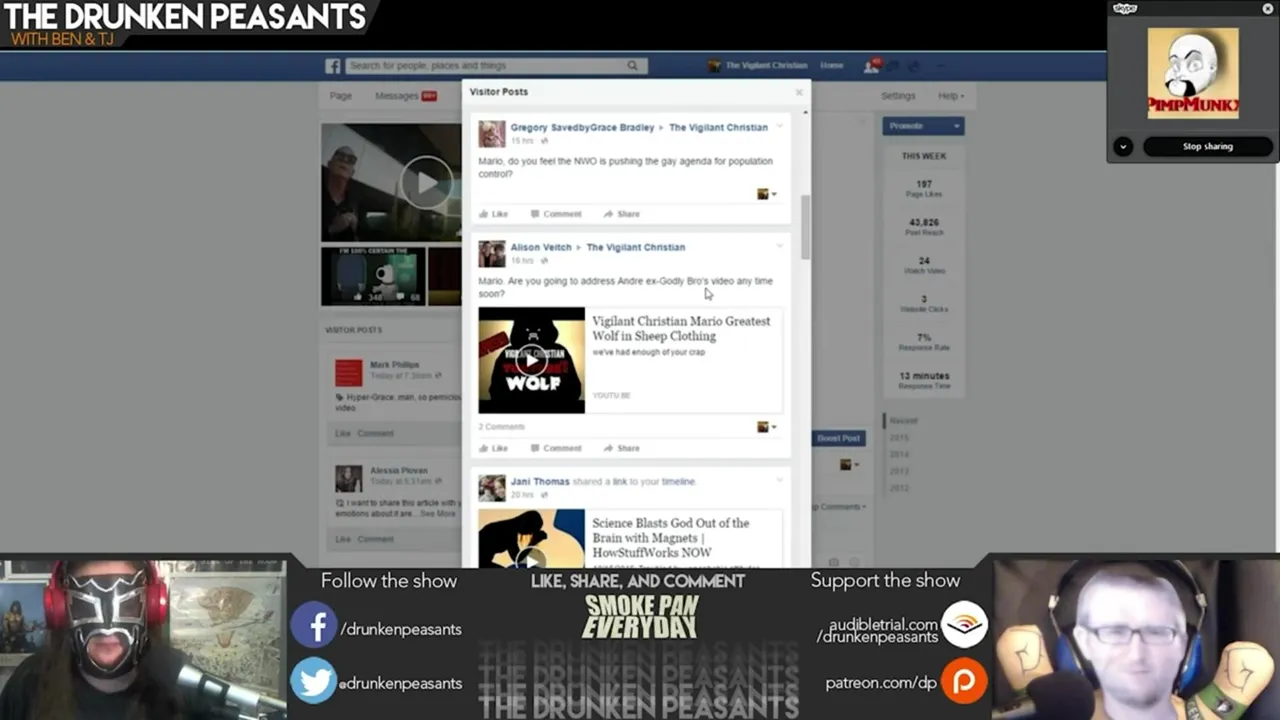
Task: Like Alison Veitch's post
Action: tap(493, 448)
